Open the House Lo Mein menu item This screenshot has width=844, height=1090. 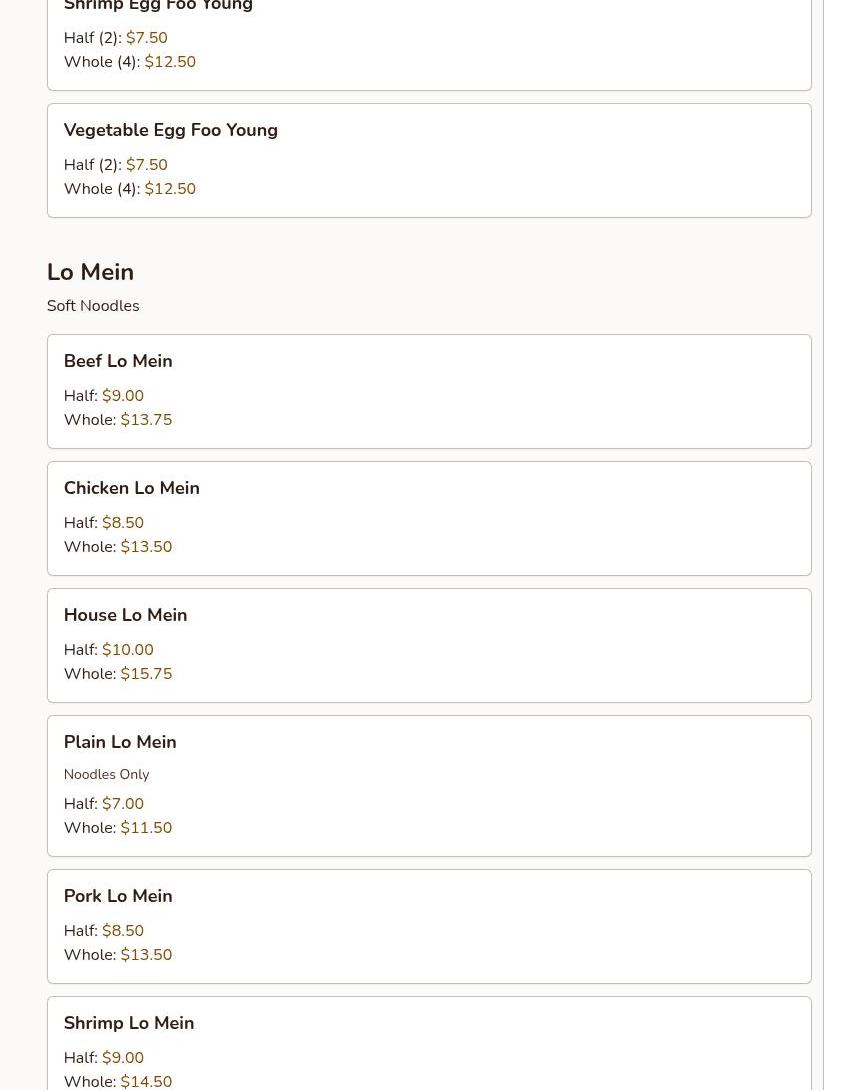pyautogui.click(x=125, y=615)
